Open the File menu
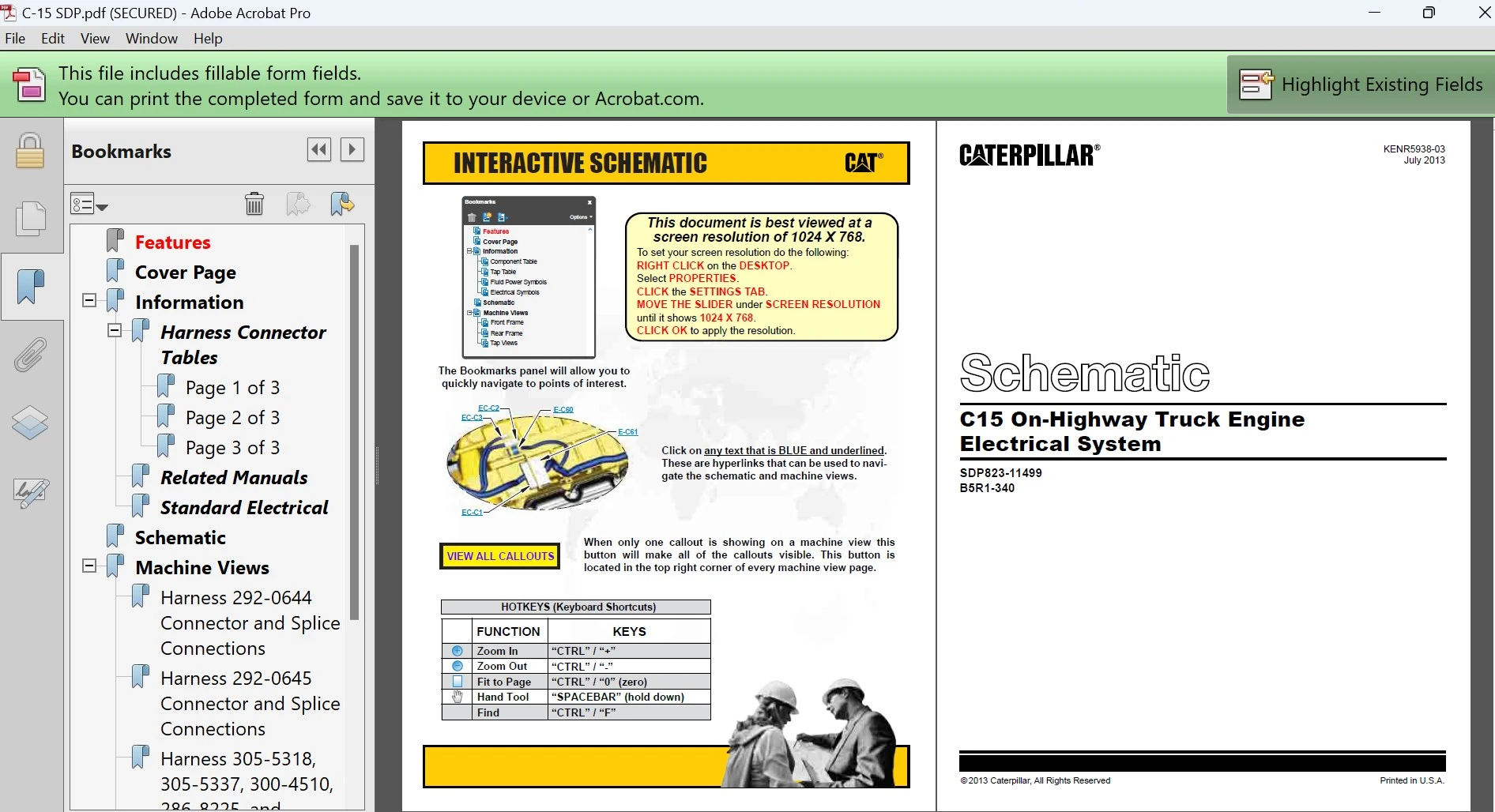Screen dimensions: 1495x812 tap(15, 38)
